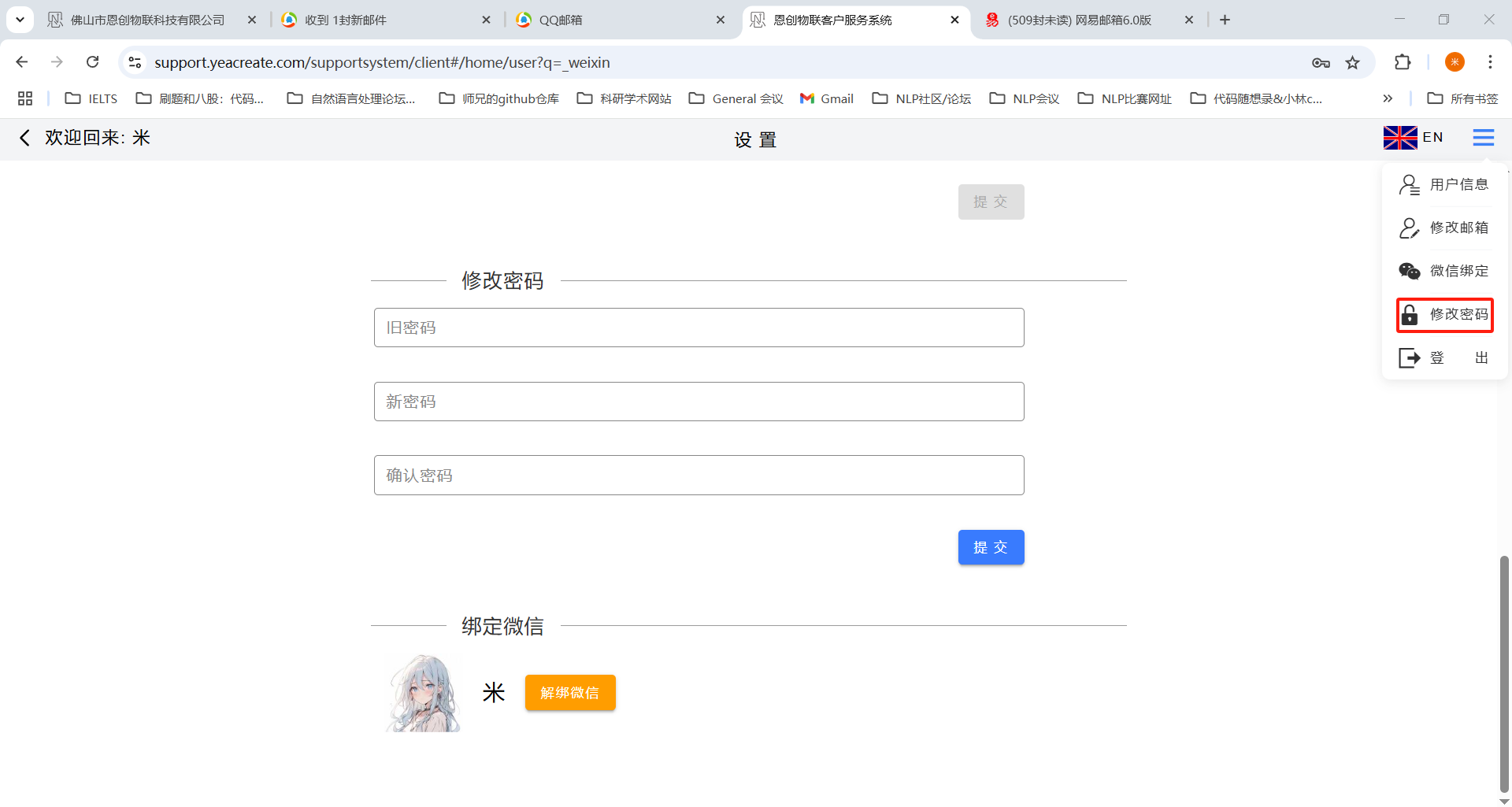Viewport: 1512px width, 807px height.
Task: Click the orange 解绑微信 button
Action: click(x=570, y=693)
